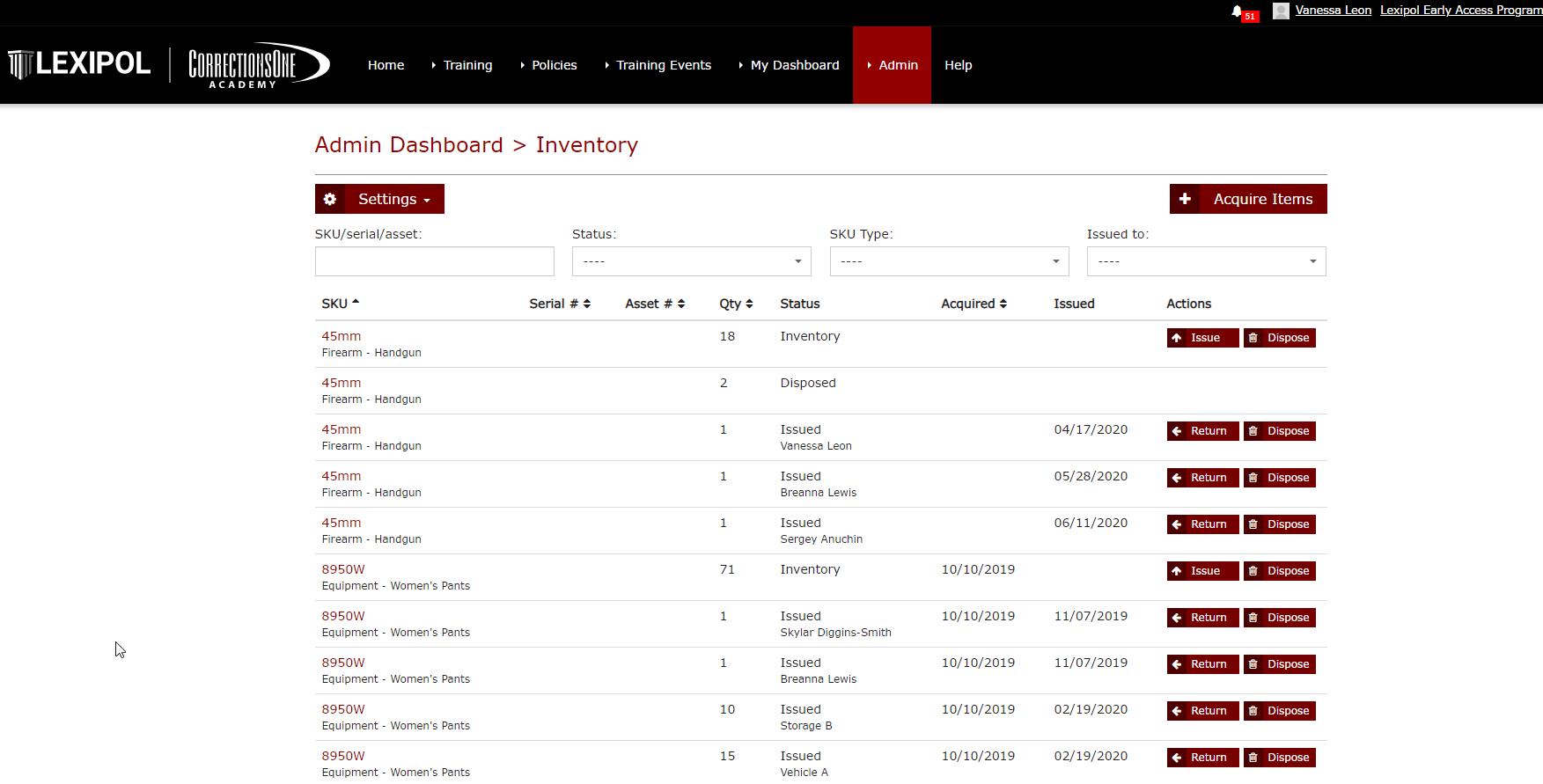Return the 45mm issued to Breanna Lewis
Viewport: 1543px width, 784px height.
pos(1202,478)
